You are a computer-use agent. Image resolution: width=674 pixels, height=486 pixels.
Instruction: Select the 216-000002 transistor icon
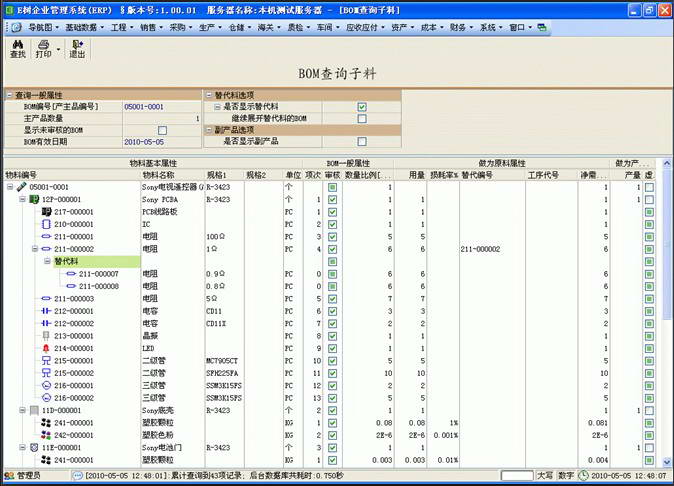pyautogui.click(x=46, y=398)
